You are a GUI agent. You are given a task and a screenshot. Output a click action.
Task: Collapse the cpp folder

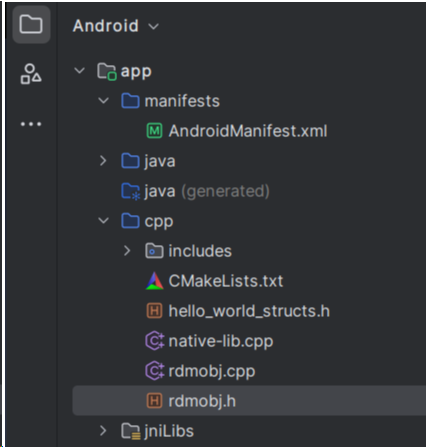(103, 221)
